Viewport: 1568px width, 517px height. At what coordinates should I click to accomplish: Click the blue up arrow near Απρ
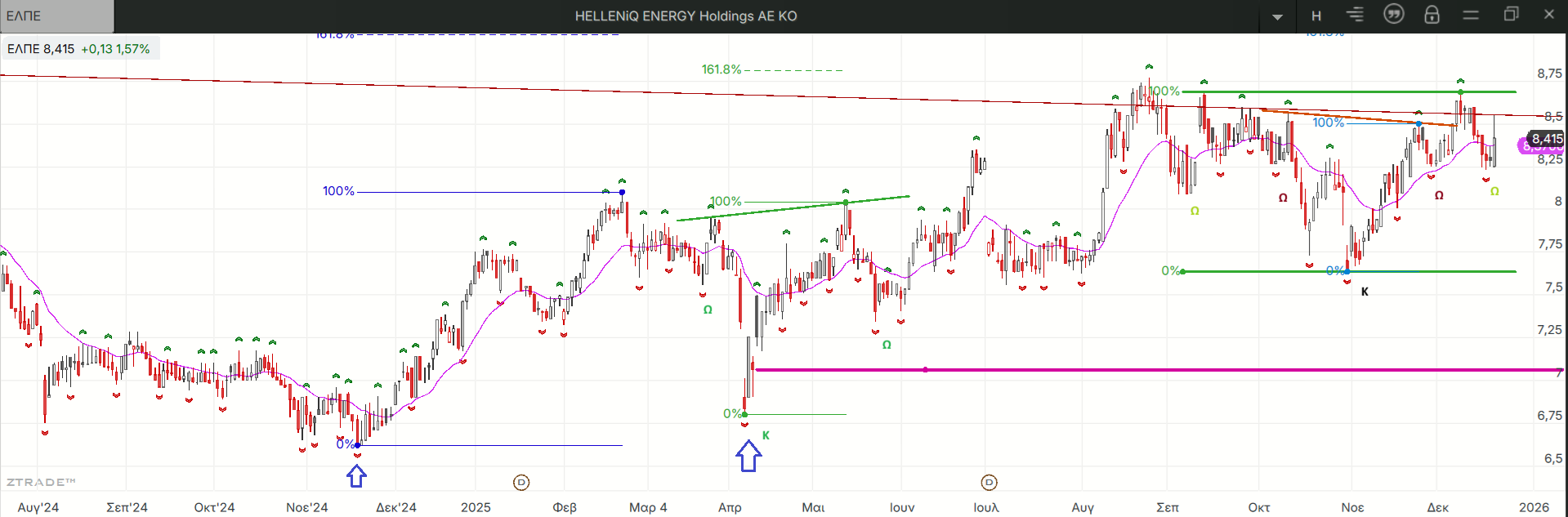point(748,457)
